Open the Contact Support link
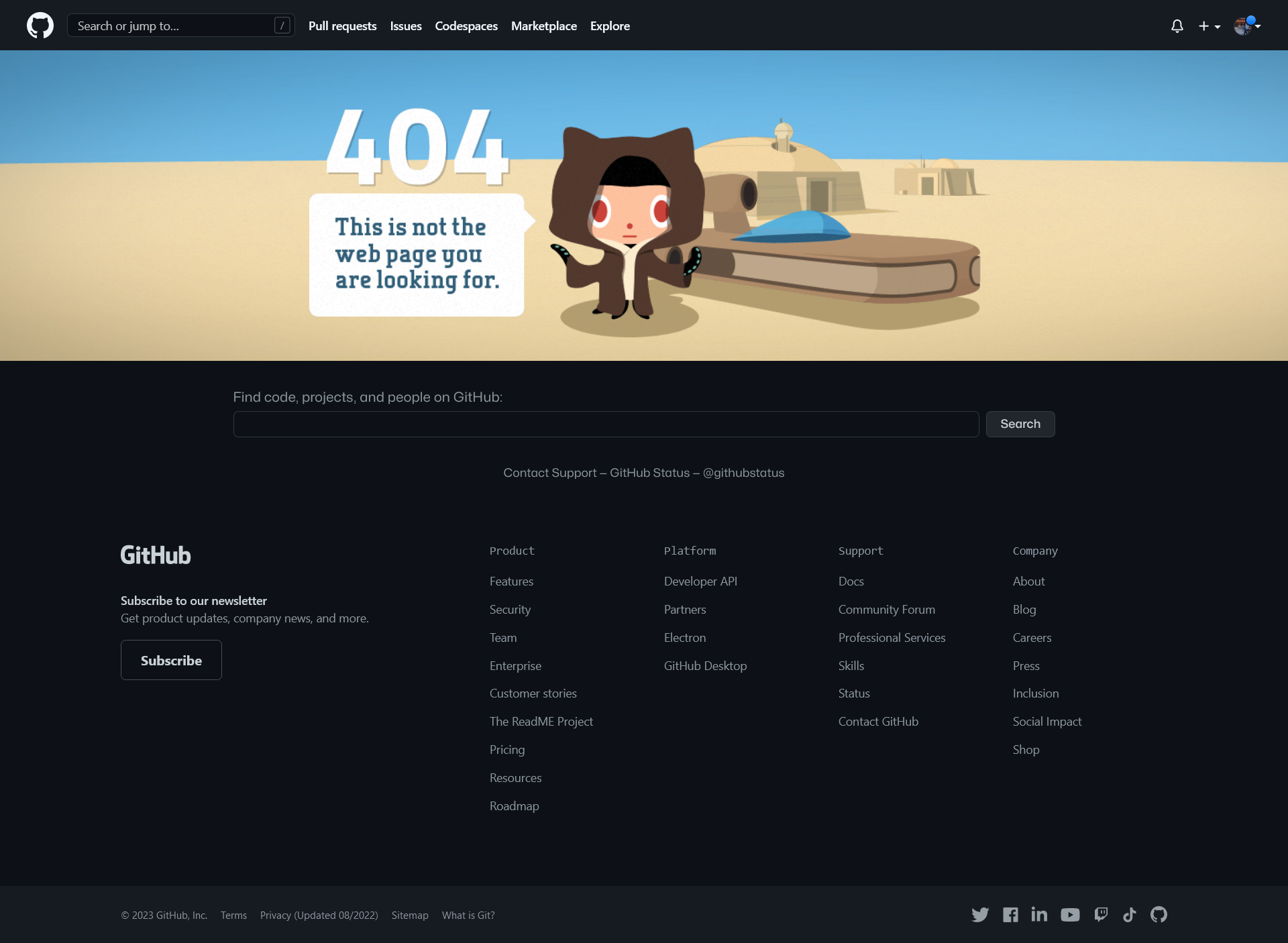This screenshot has width=1288, height=943. [x=549, y=473]
